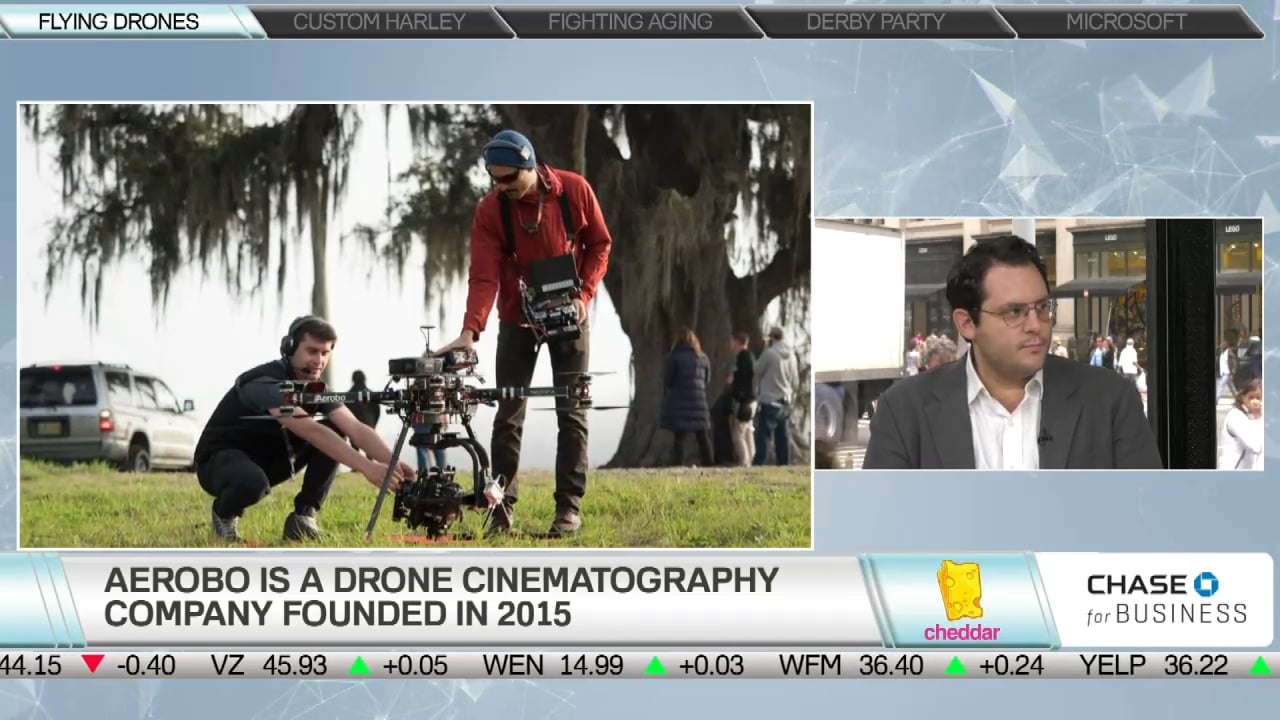The image size is (1280, 720).
Task: Click the green up arrow beside +0.03
Action: (655, 665)
